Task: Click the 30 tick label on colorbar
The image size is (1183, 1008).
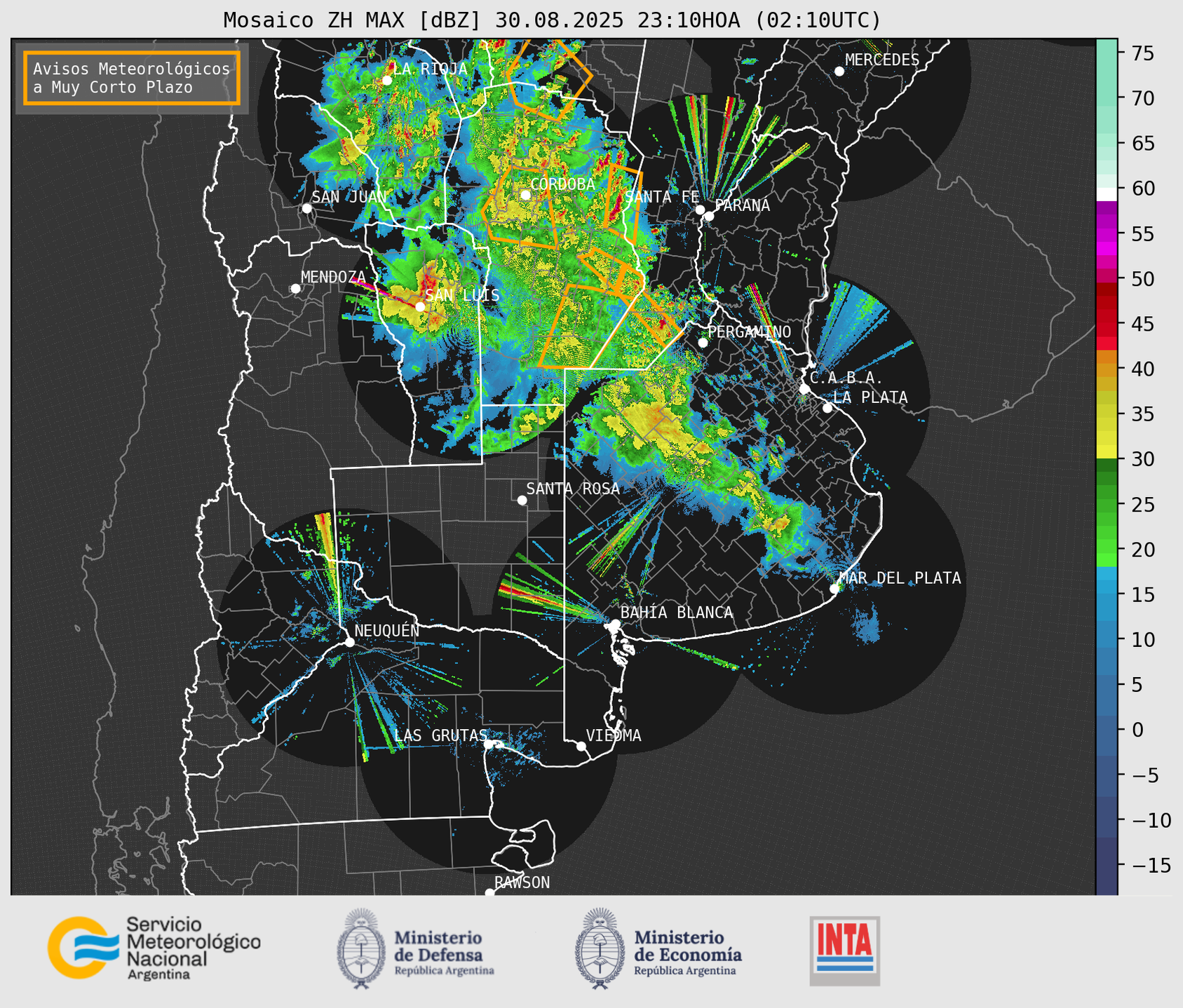Action: pos(1143,459)
